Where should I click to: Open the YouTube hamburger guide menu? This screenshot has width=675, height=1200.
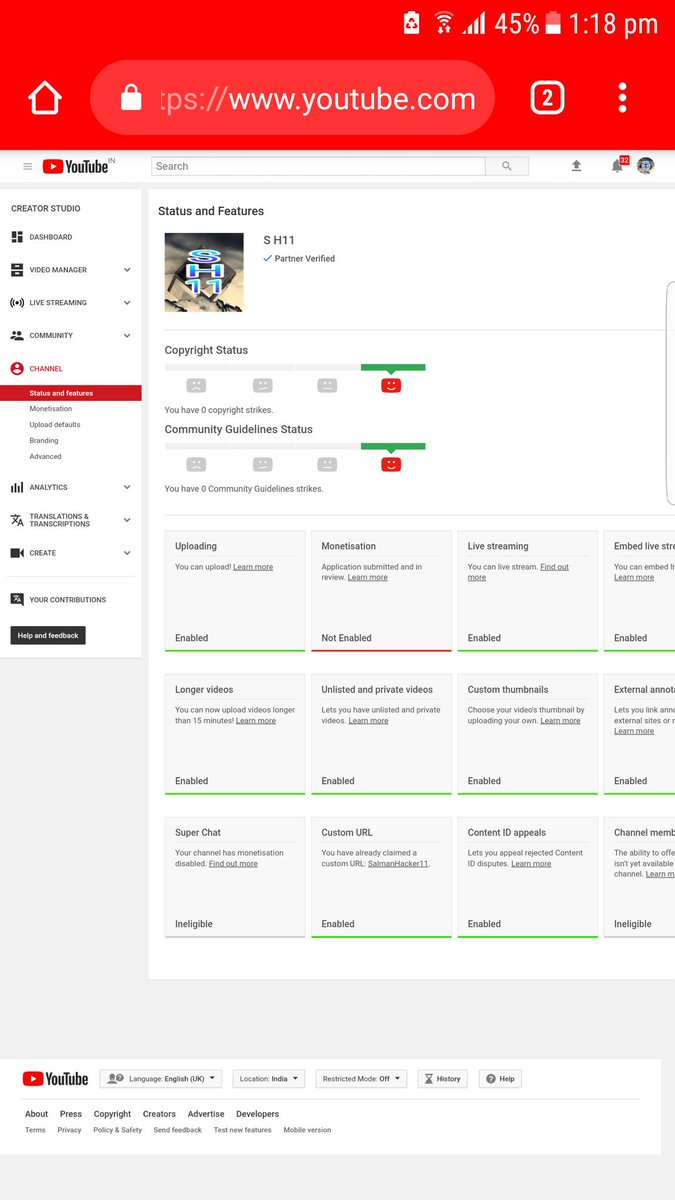click(x=27, y=167)
